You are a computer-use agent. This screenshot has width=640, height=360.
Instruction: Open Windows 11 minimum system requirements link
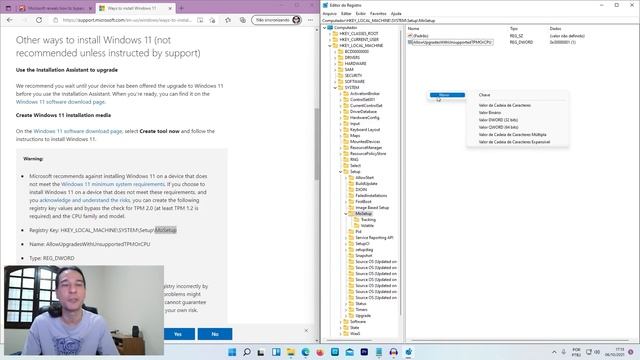(113, 184)
